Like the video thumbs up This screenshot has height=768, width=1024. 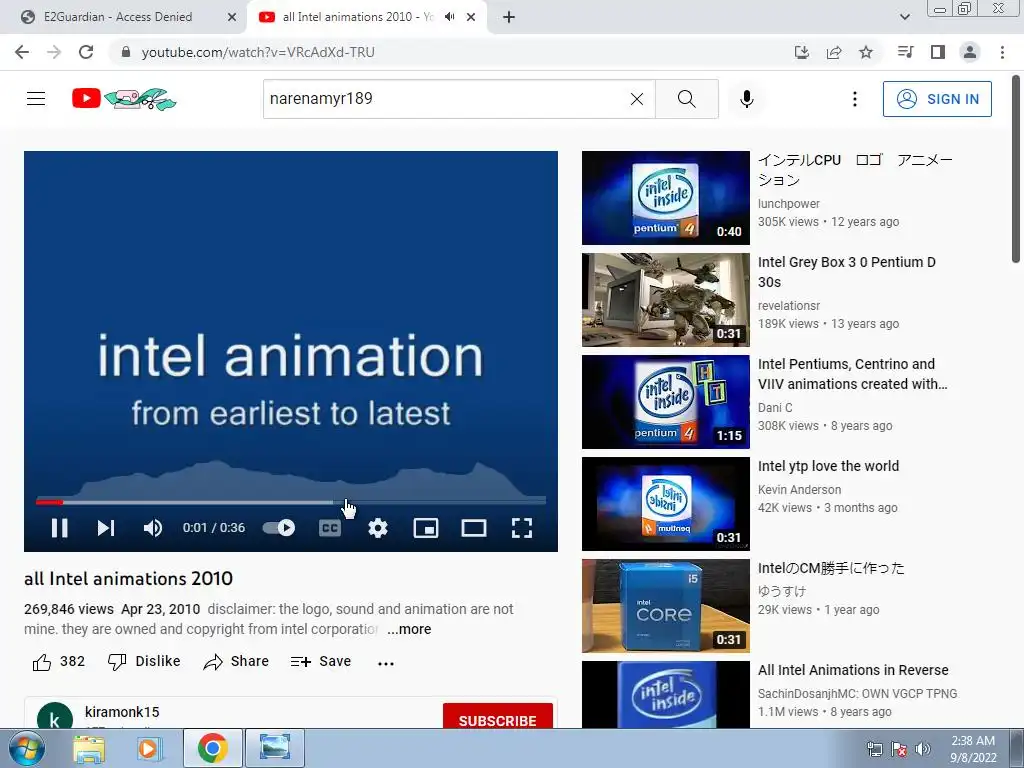pyautogui.click(x=59, y=662)
